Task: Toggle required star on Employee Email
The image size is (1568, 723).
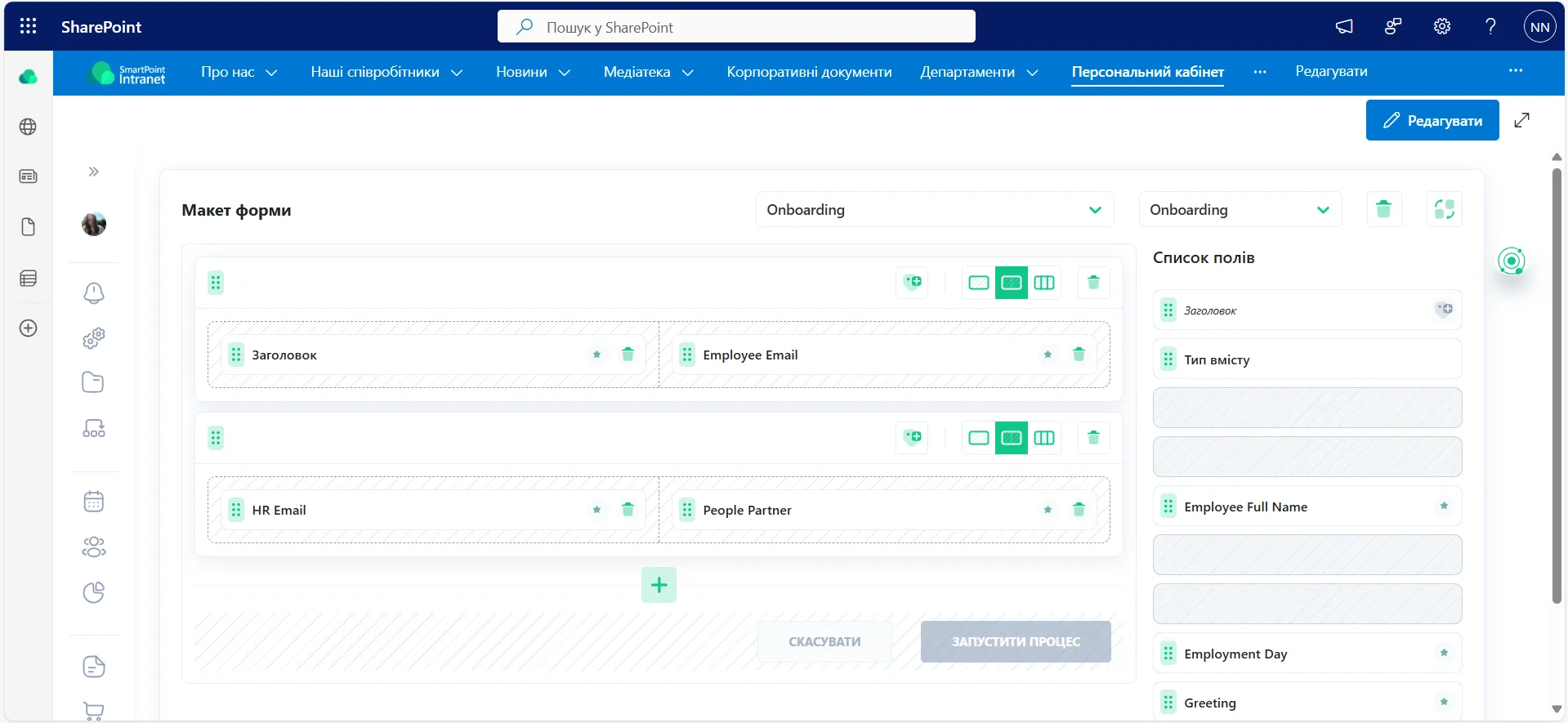Action: click(x=1048, y=355)
